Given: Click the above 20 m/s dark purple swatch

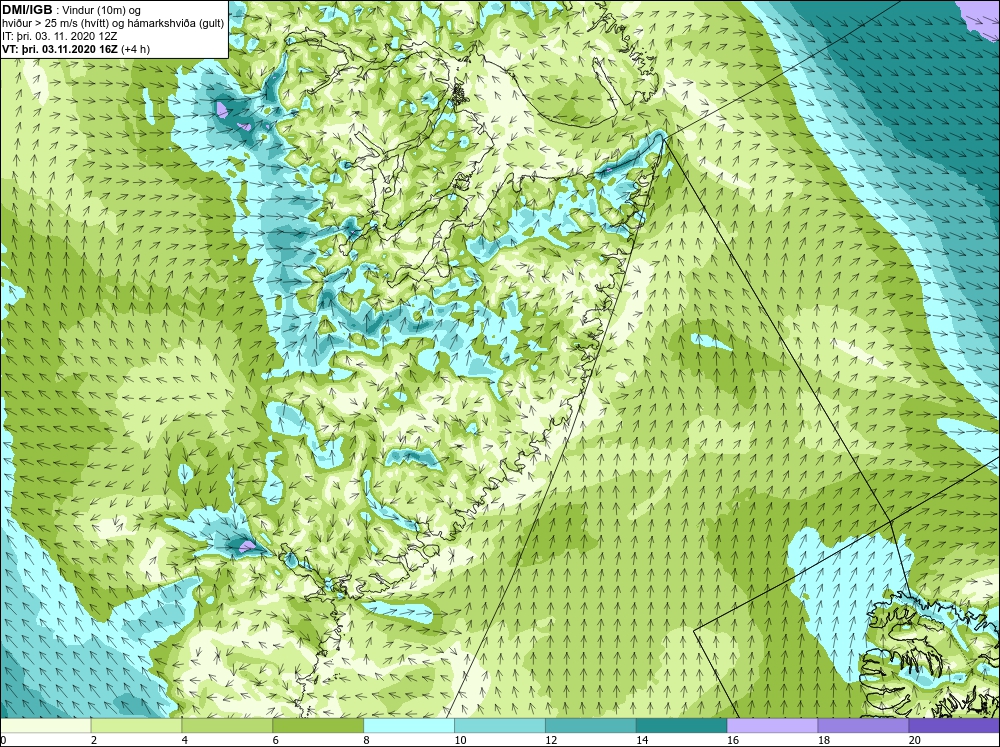Looking at the screenshot, I should (x=954, y=726).
